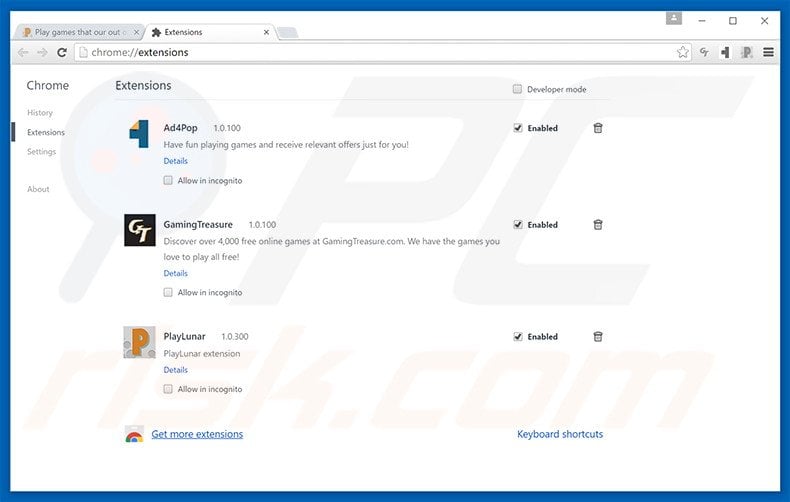Enable Developer mode checkbox
790x502 pixels.
517,89
